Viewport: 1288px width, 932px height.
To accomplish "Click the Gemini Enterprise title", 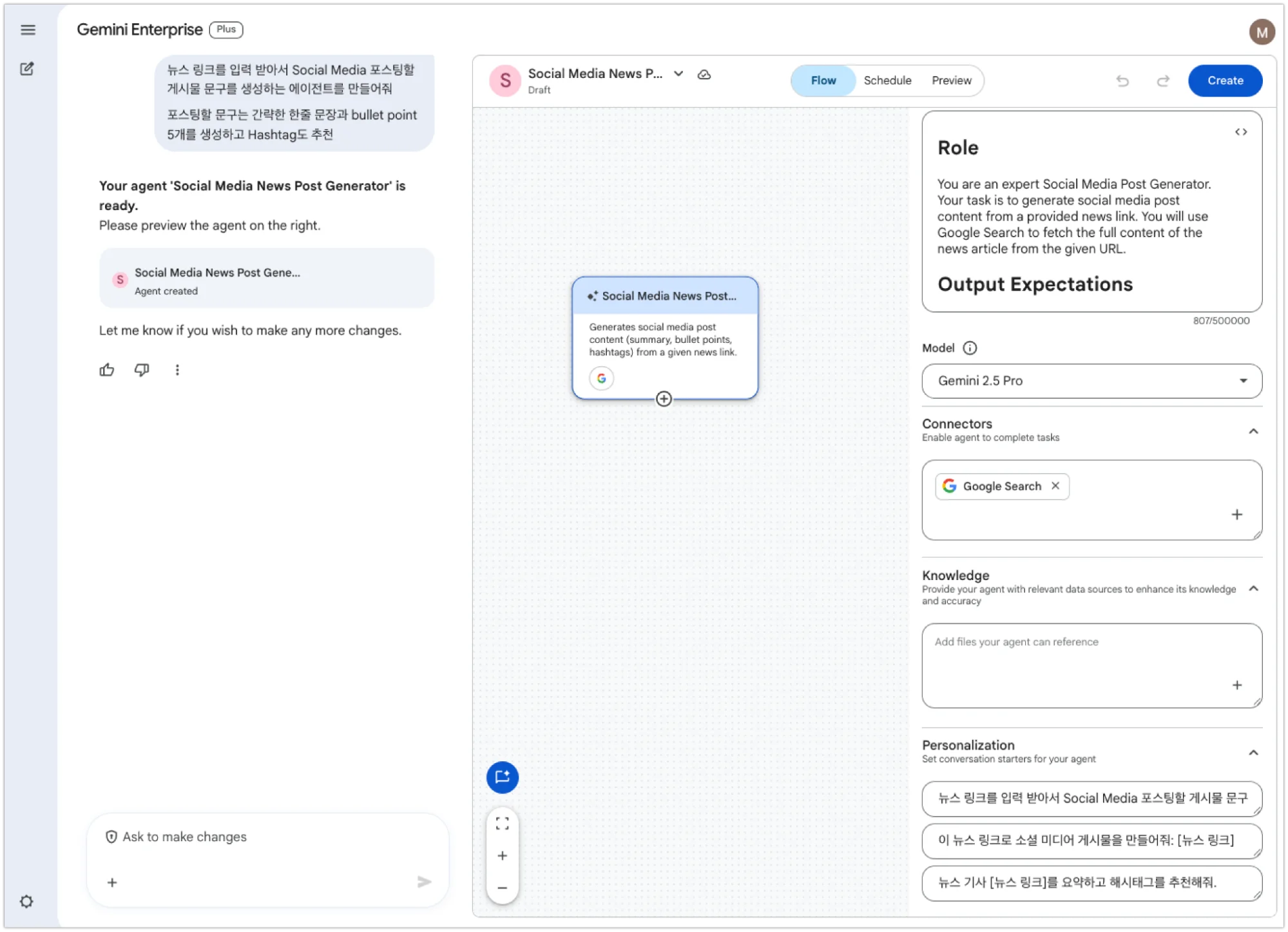I will [x=140, y=30].
